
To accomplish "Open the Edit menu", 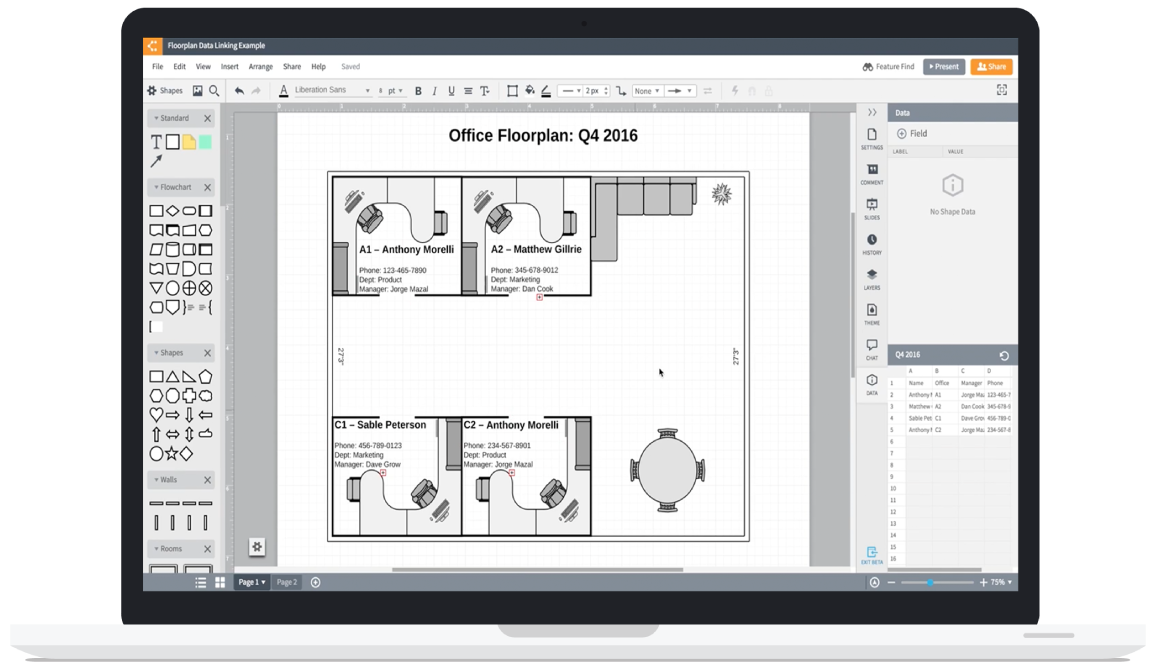I will [x=180, y=67].
